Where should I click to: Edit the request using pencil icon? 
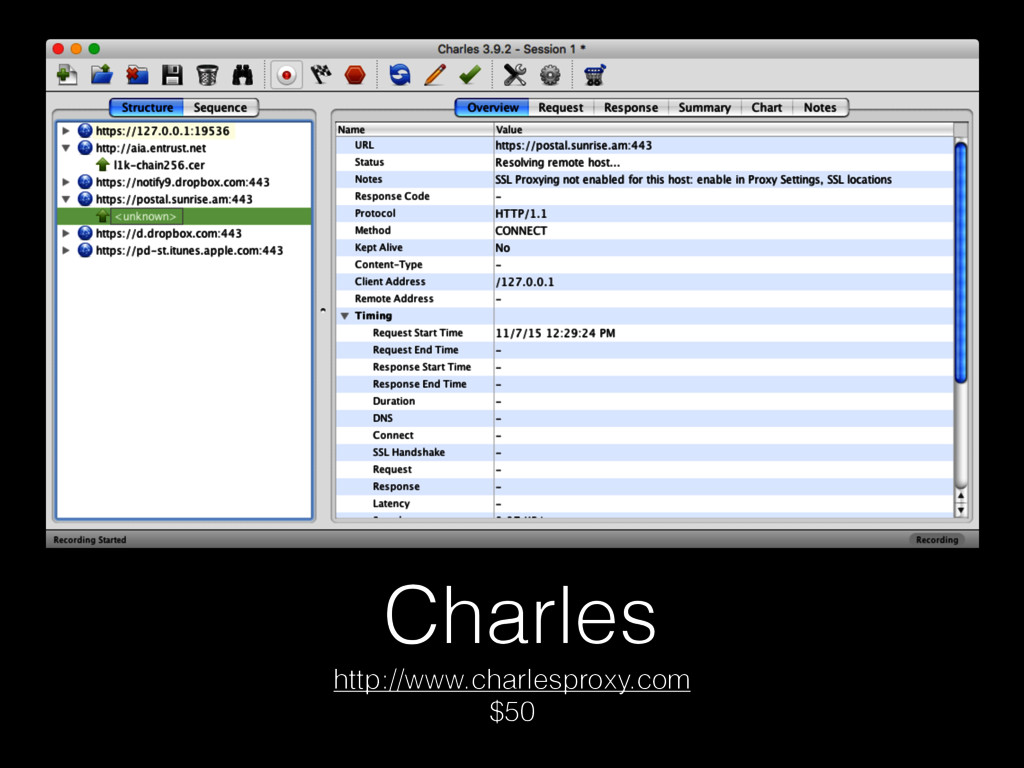(x=434, y=75)
